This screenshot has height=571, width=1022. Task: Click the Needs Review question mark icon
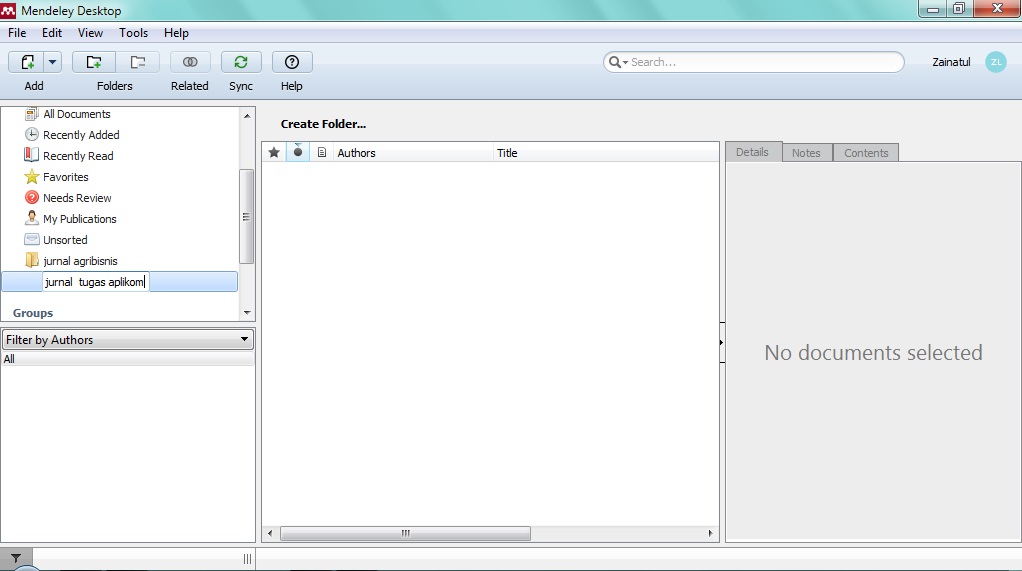(31, 198)
